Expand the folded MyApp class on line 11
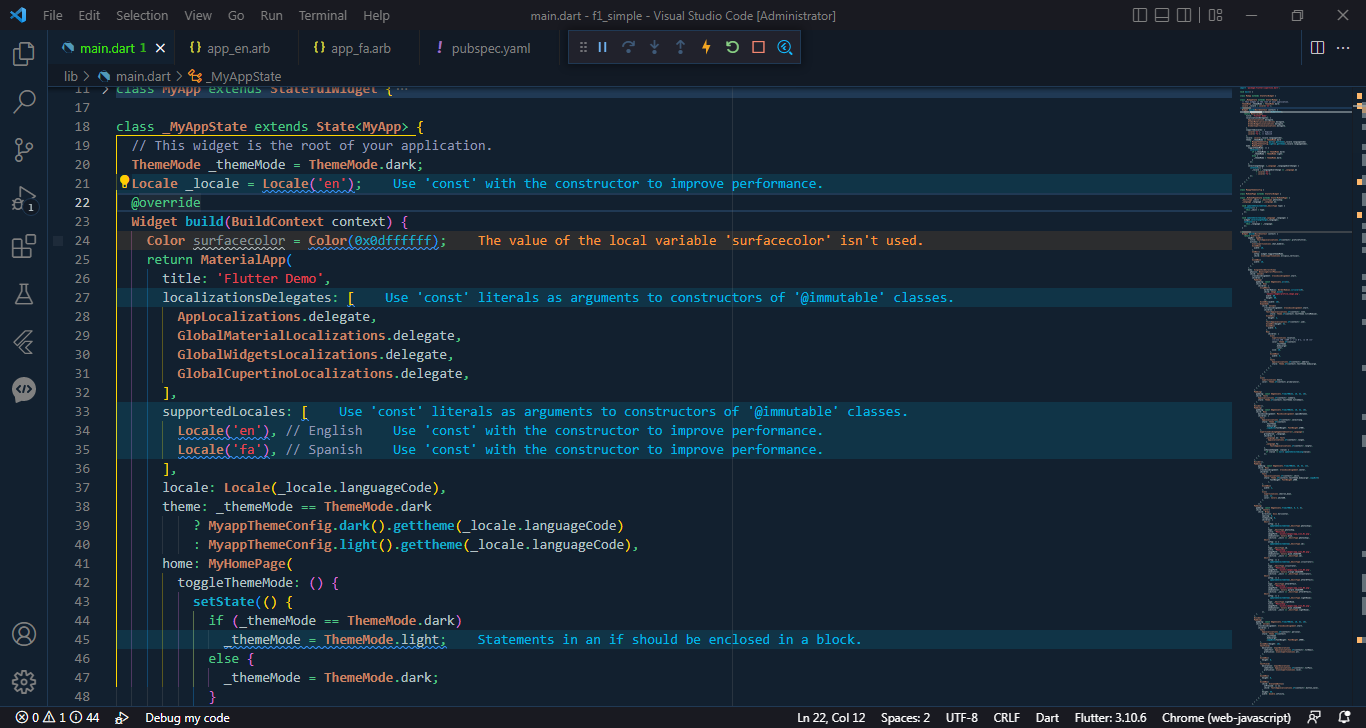This screenshot has height=728, width=1366. coord(106,89)
